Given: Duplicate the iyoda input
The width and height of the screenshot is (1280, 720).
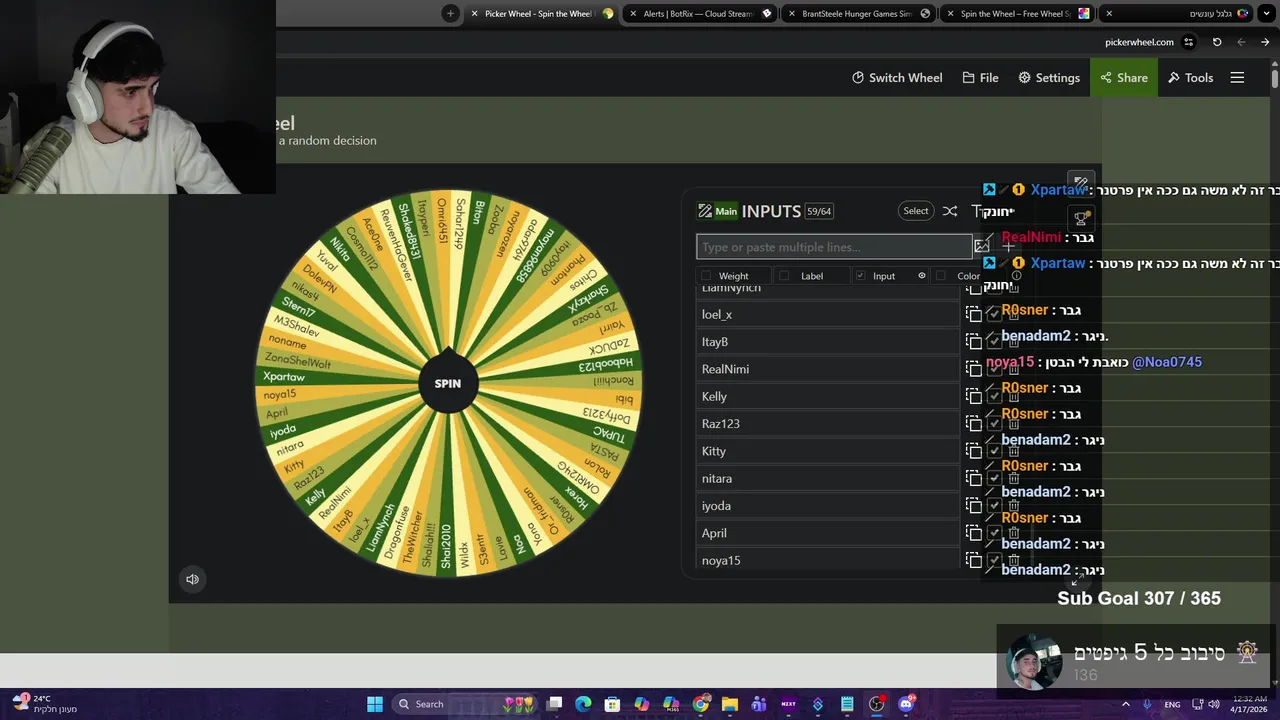Looking at the screenshot, I should point(974,506).
